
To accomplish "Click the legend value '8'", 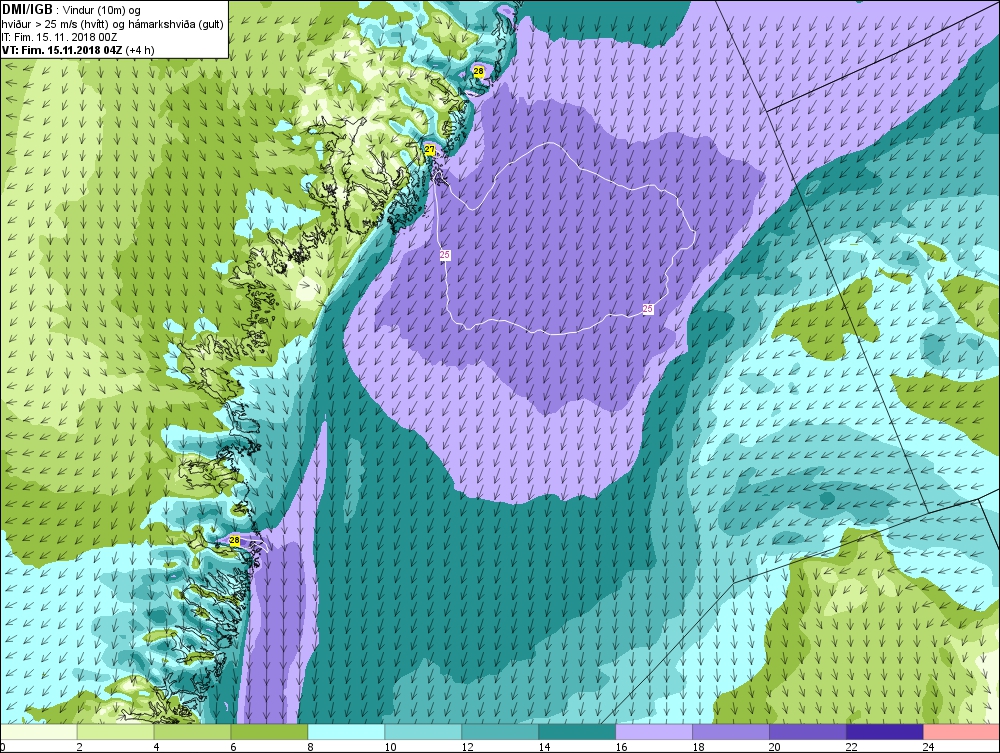I will (x=311, y=747).
